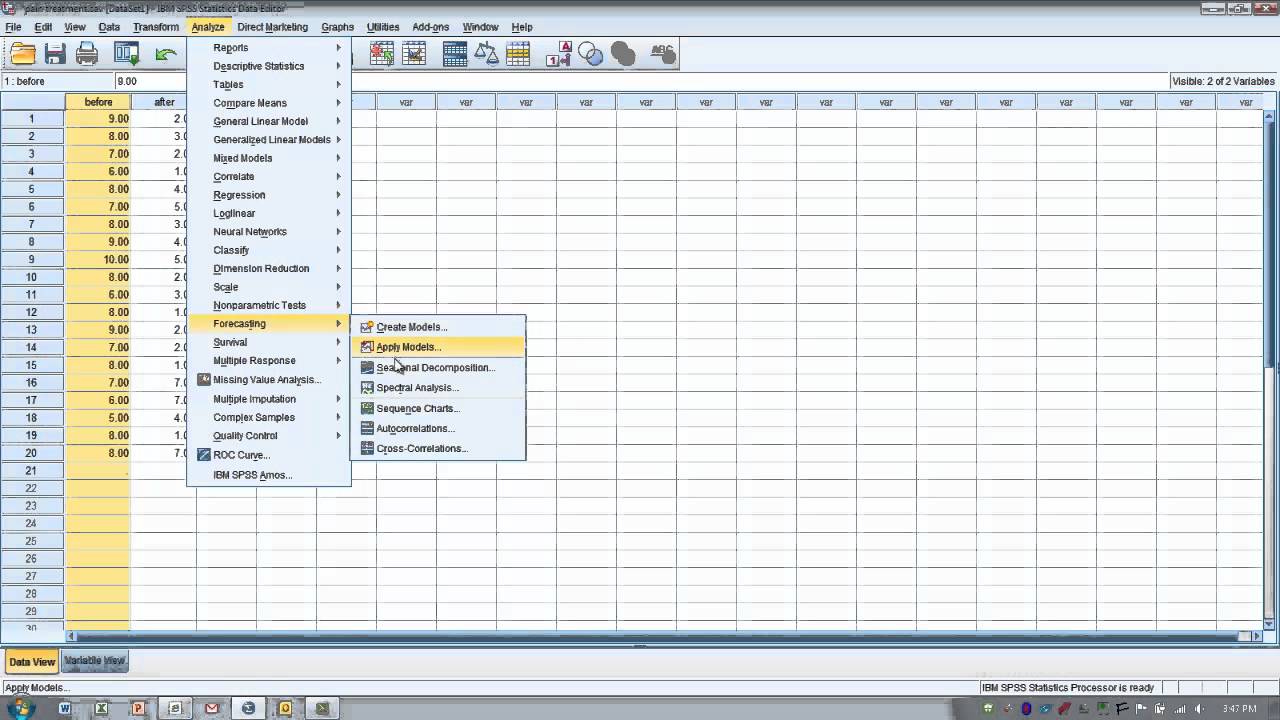Open Add-ons menu

(431, 27)
